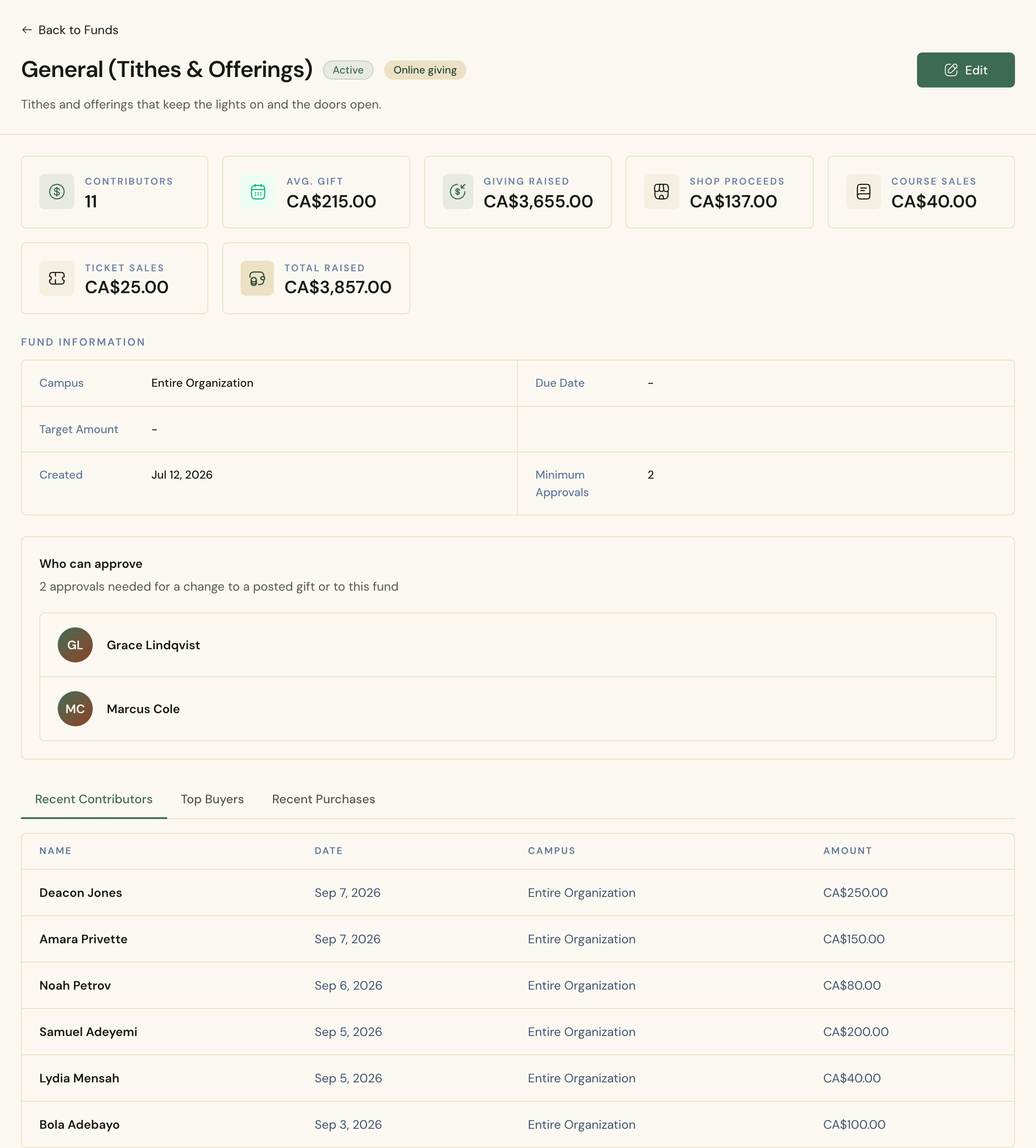The height and width of the screenshot is (1148, 1036).
Task: Select approver Marcus Cole
Action: 518,709
